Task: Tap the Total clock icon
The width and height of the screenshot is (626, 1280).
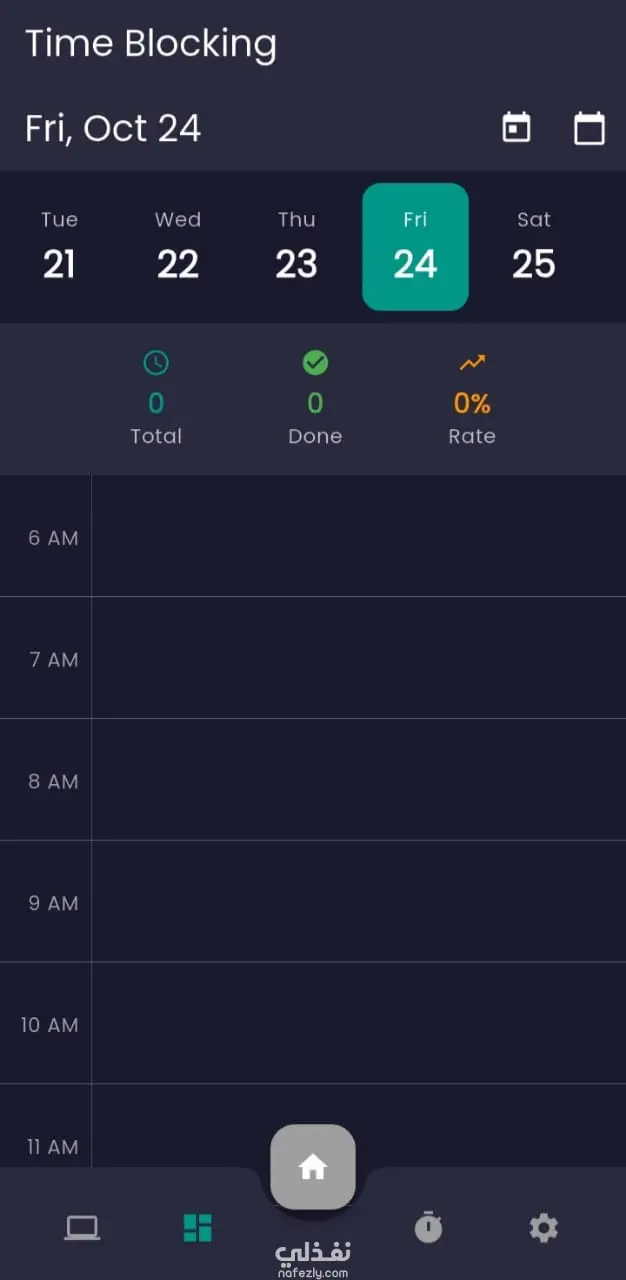Action: 156,363
